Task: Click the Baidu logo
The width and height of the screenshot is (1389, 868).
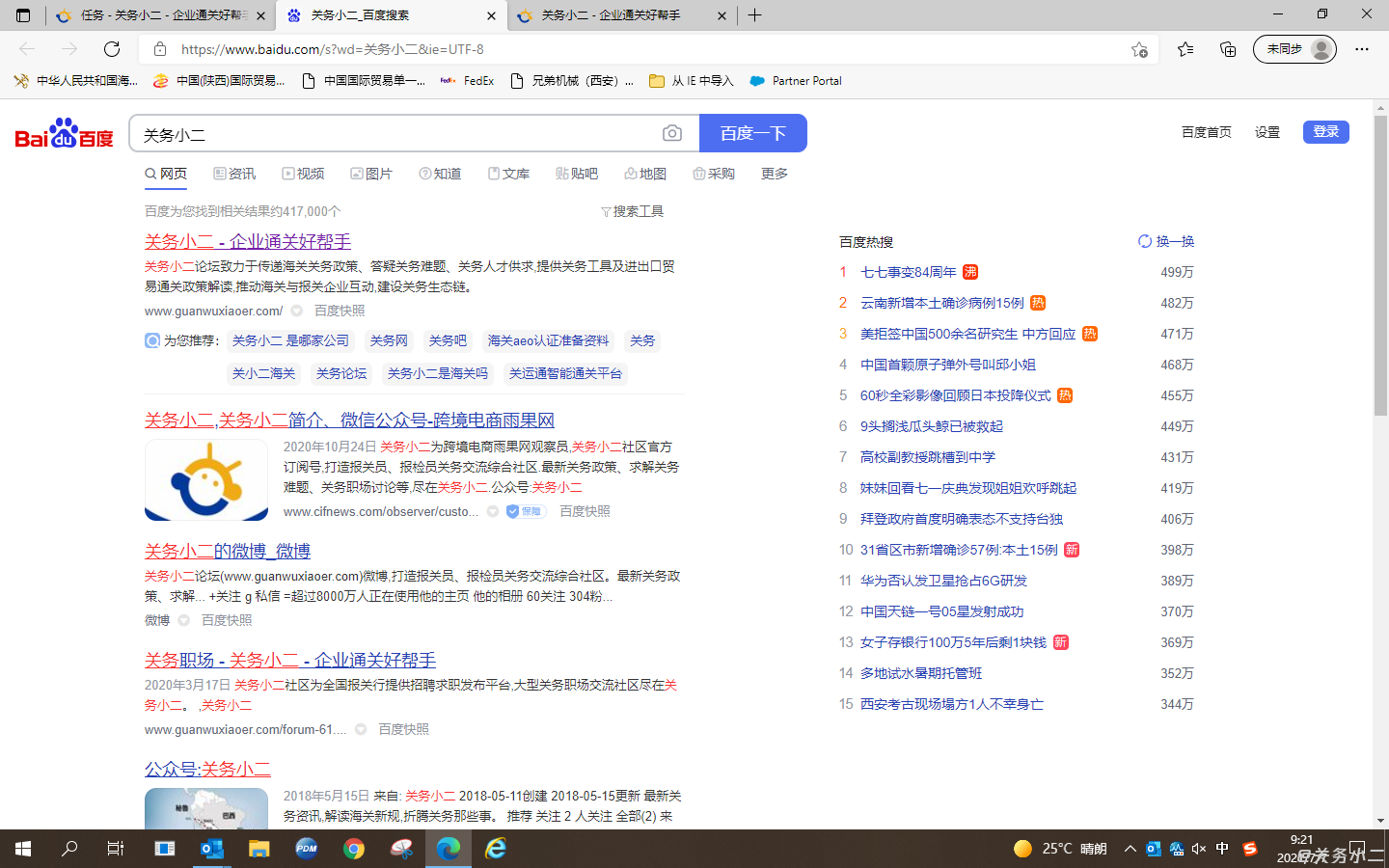Action: pos(65,133)
